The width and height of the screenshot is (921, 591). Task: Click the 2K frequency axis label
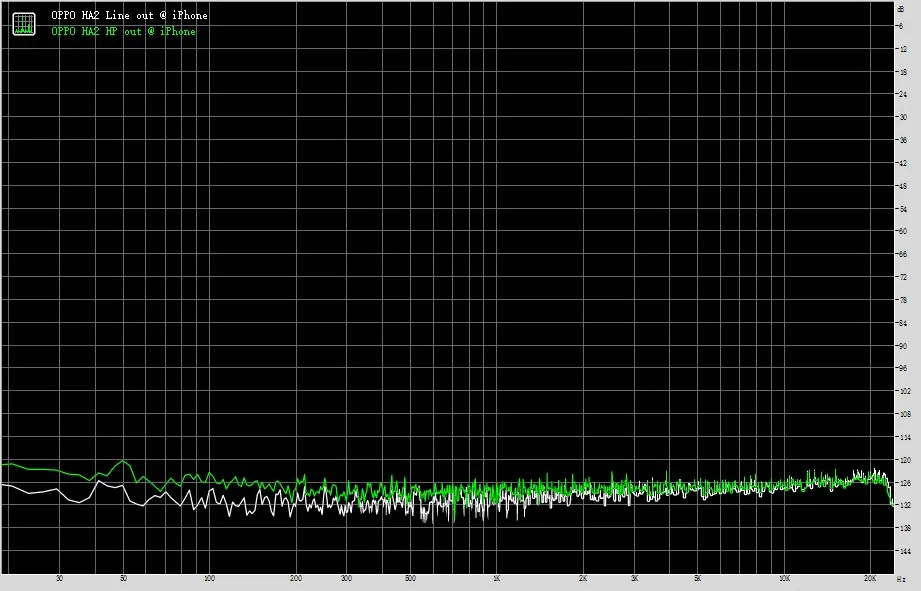(x=583, y=579)
